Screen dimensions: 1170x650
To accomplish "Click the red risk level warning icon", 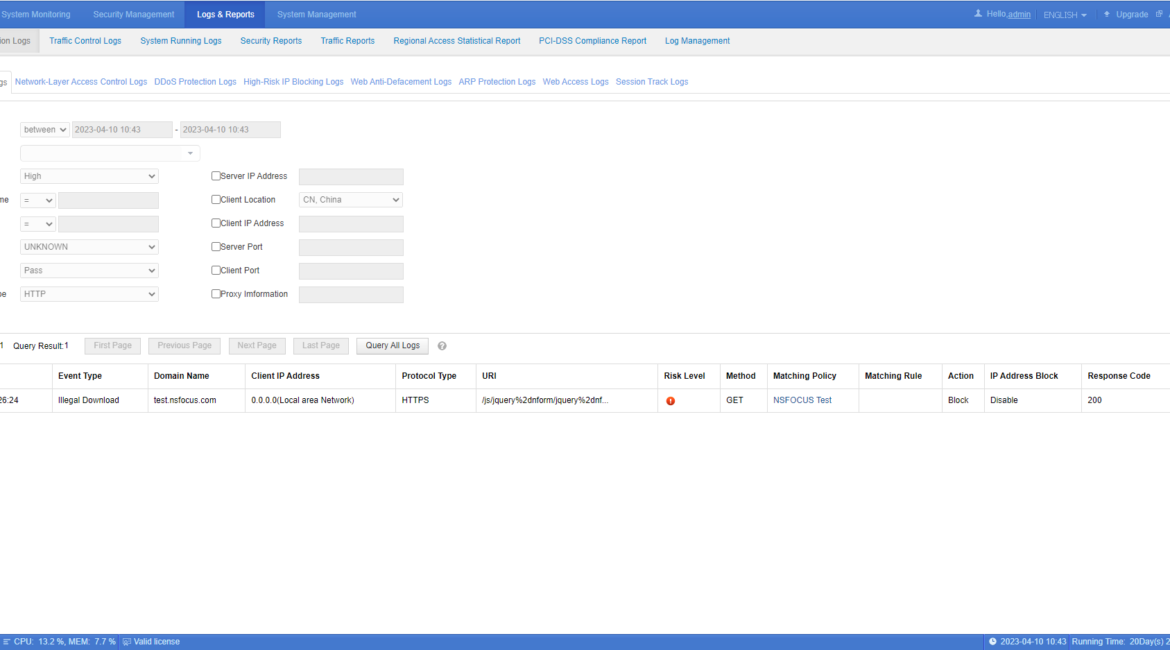I will [670, 400].
